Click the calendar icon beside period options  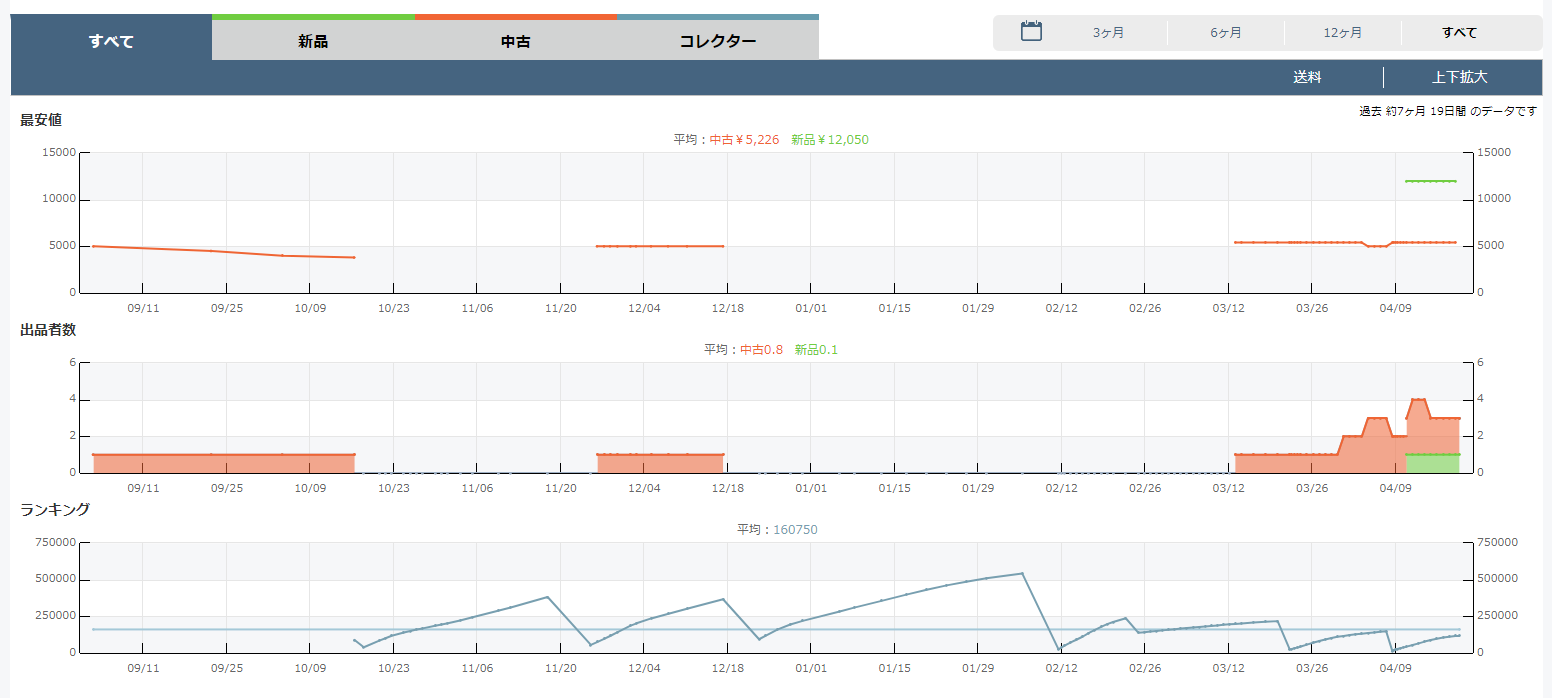[1031, 32]
